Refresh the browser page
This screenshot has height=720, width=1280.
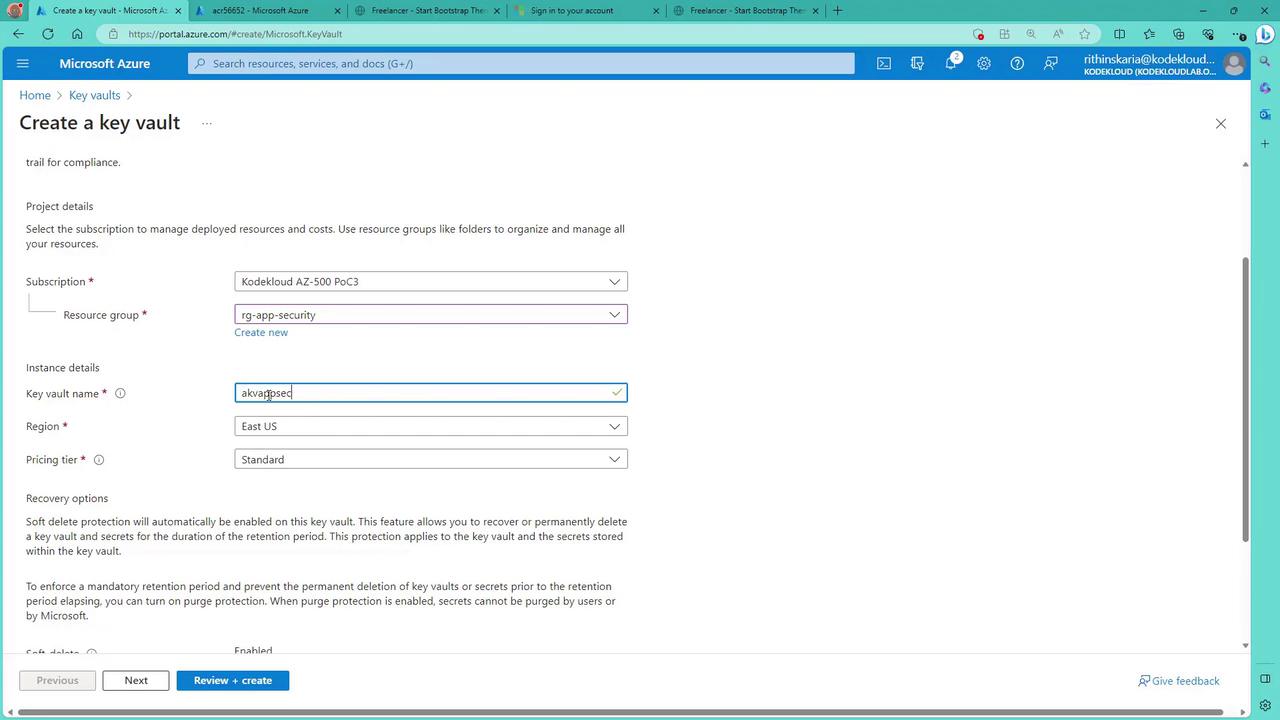(x=48, y=34)
